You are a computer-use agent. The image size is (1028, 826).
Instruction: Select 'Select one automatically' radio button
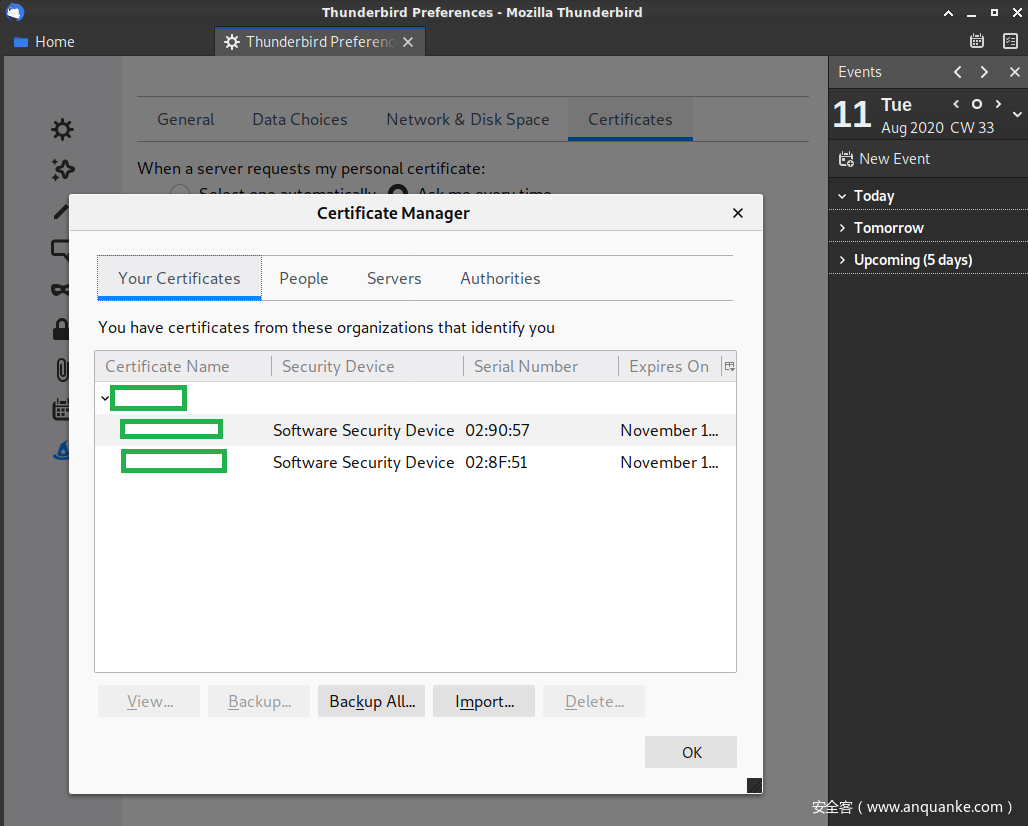(180, 191)
